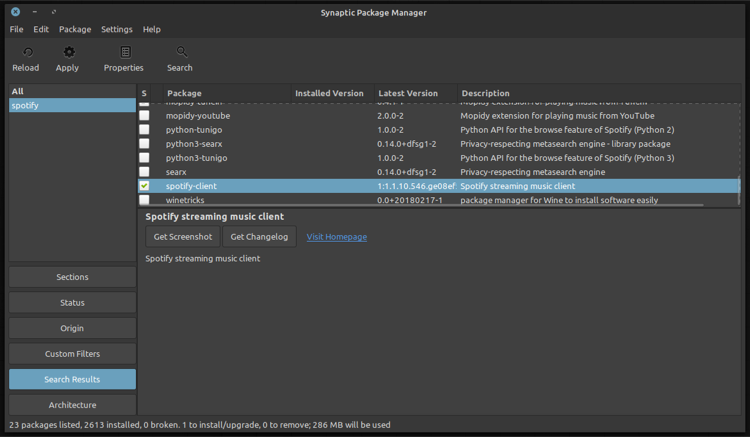Open the Settings menu
The height and width of the screenshot is (437, 750).
[x=117, y=29]
